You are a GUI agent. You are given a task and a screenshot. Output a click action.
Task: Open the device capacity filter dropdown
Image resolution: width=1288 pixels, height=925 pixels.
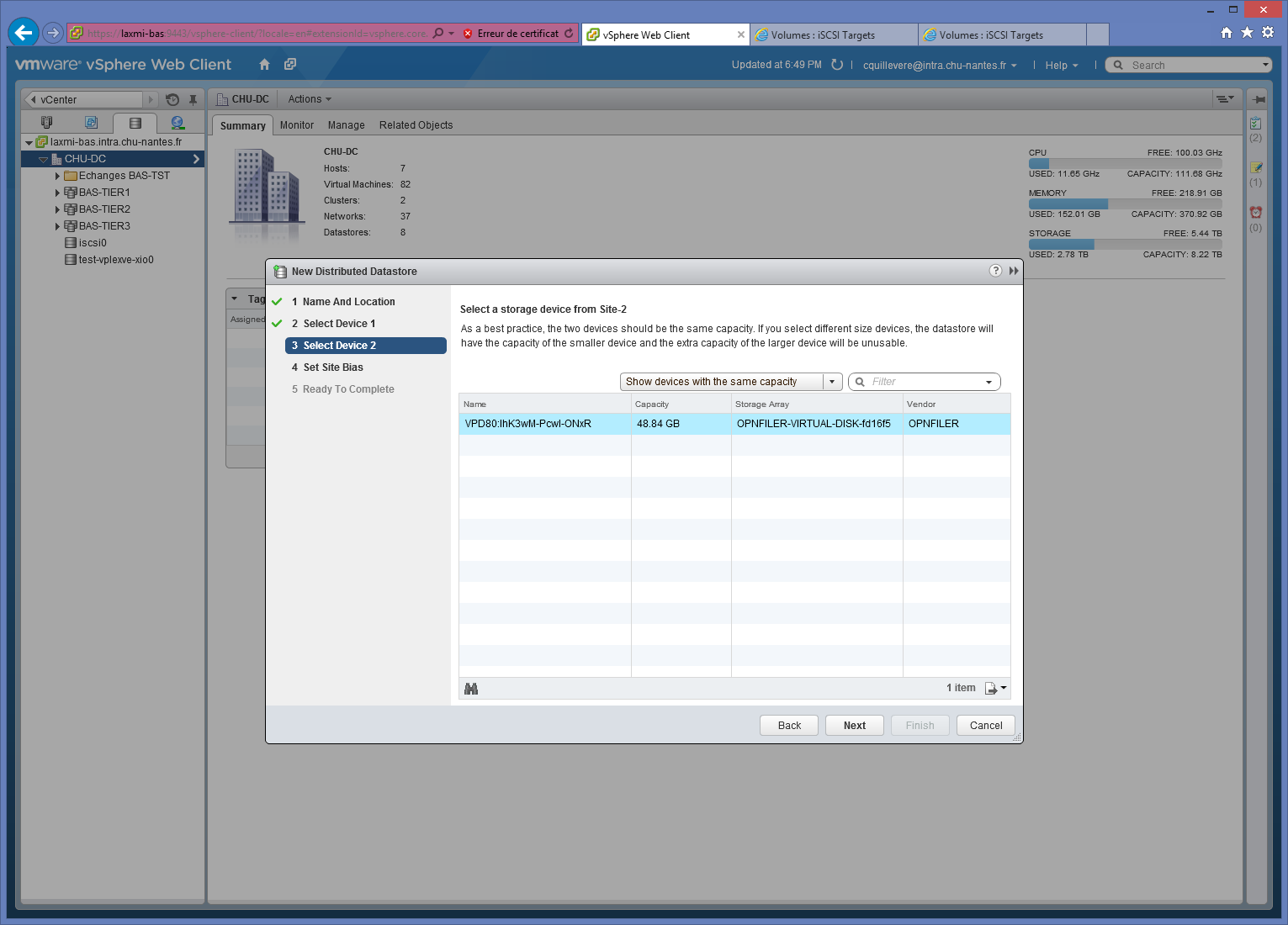pyautogui.click(x=730, y=382)
